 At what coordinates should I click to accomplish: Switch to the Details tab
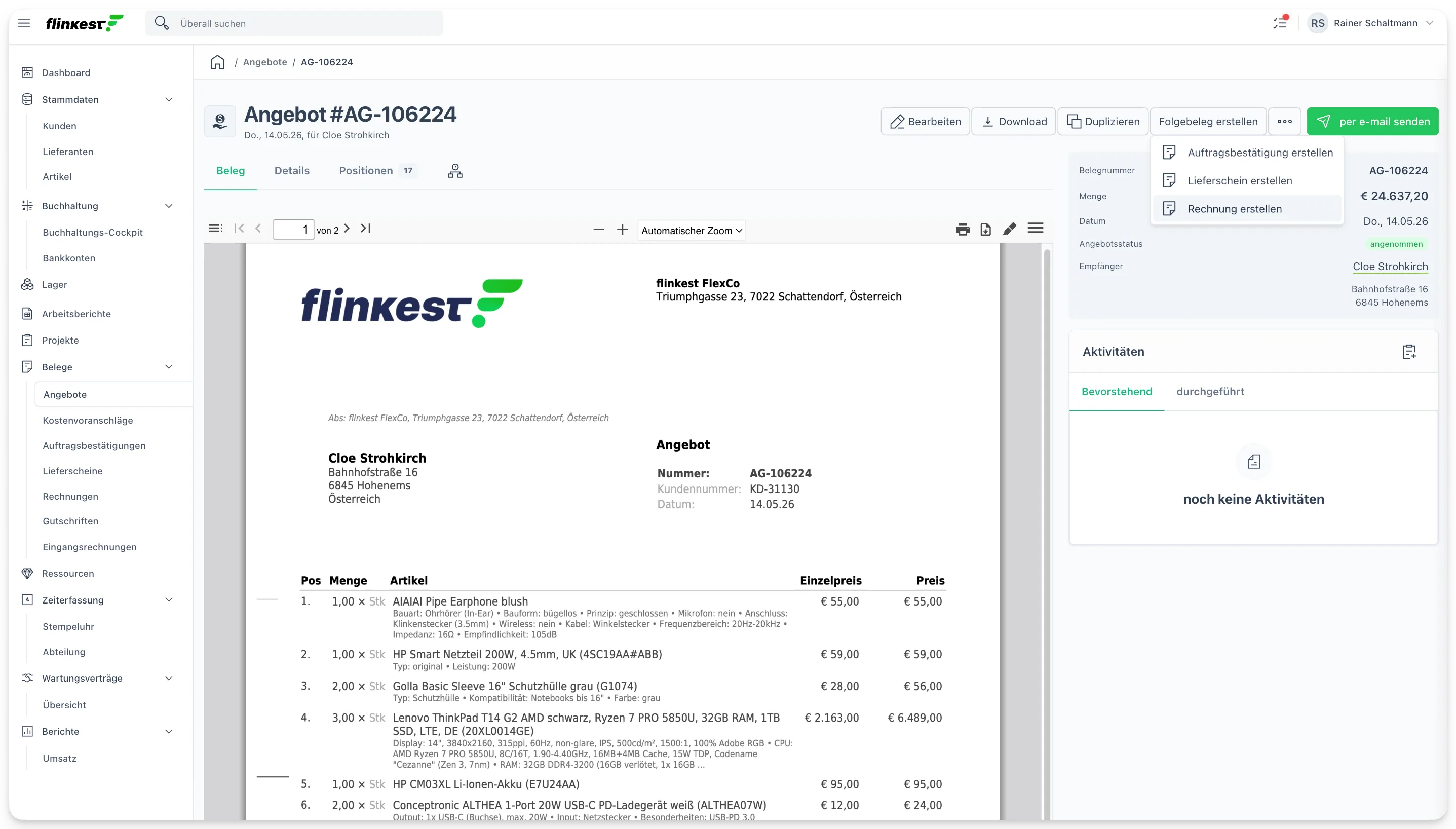[x=292, y=171]
